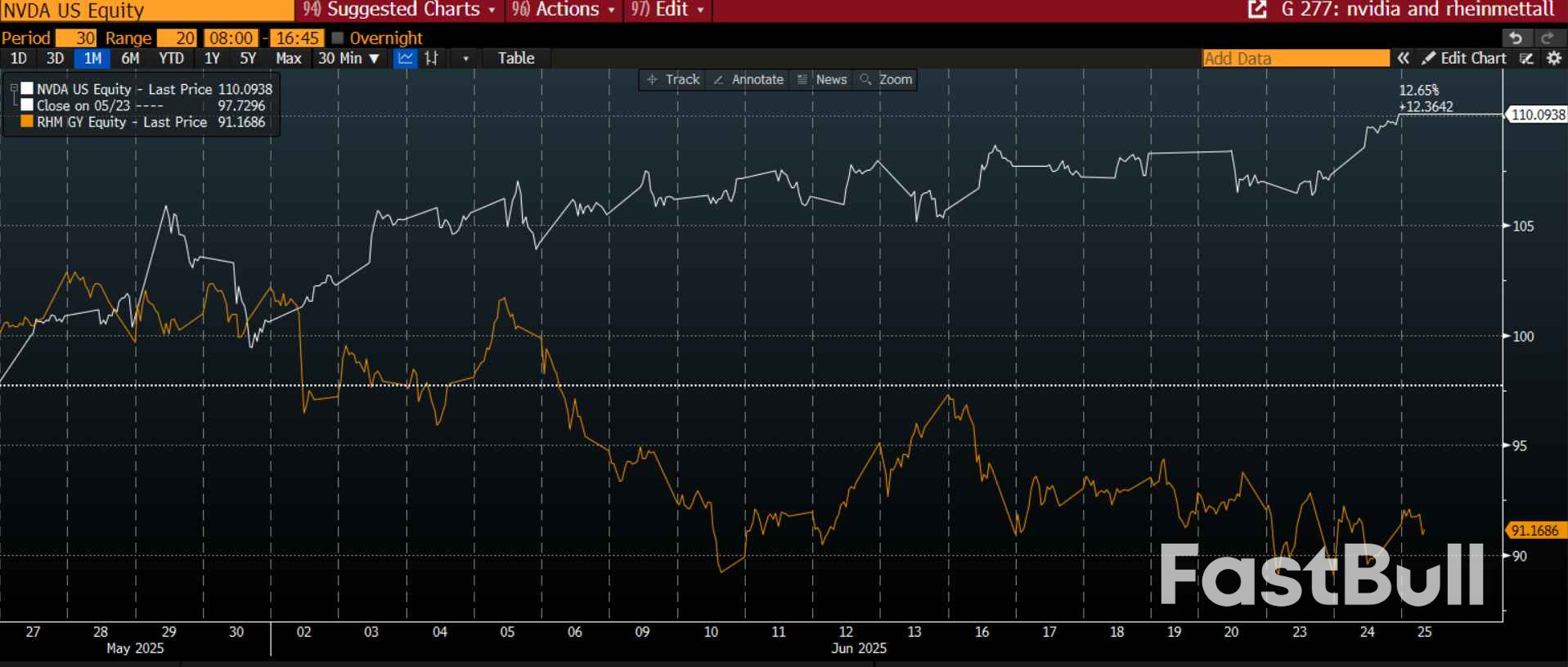Click the orange RHM GY Equity legend swatch
Viewport: 1568px width, 667px height.
pos(27,121)
